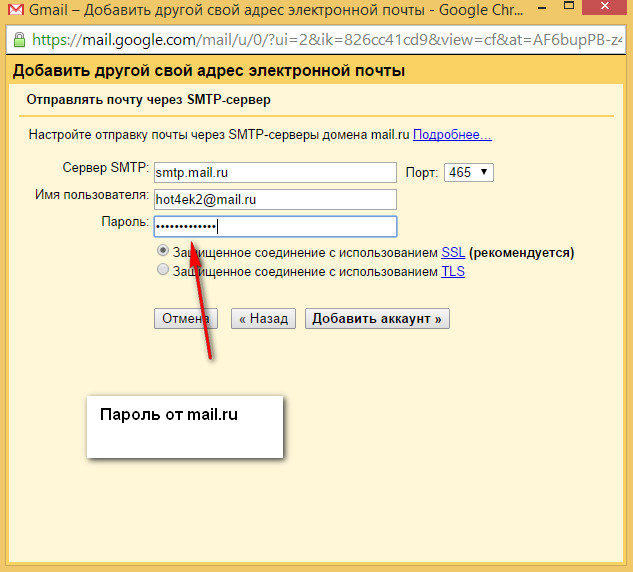This screenshot has height=572, width=633.
Task: Click the Имя пользователя: label
Action: [92, 195]
